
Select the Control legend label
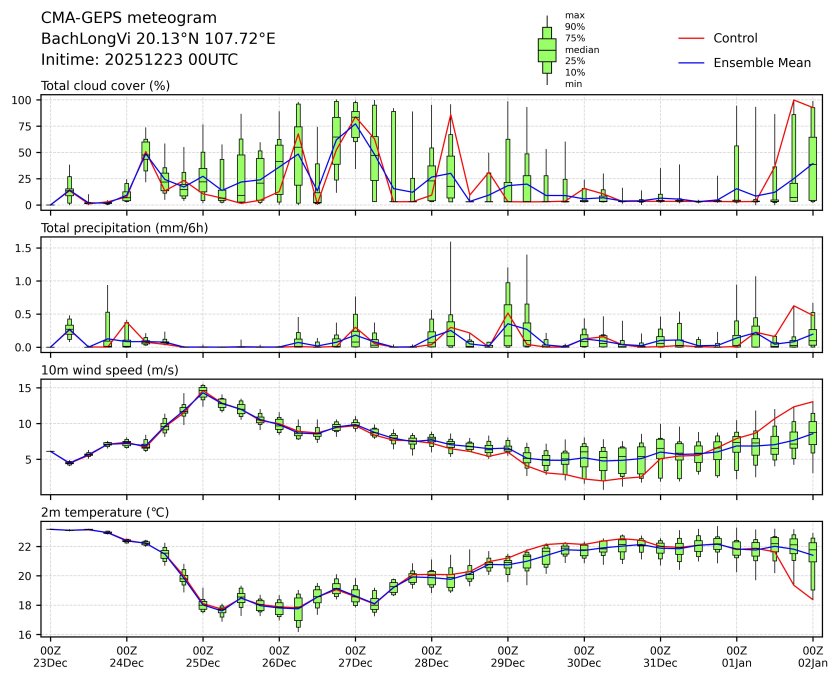pos(735,38)
